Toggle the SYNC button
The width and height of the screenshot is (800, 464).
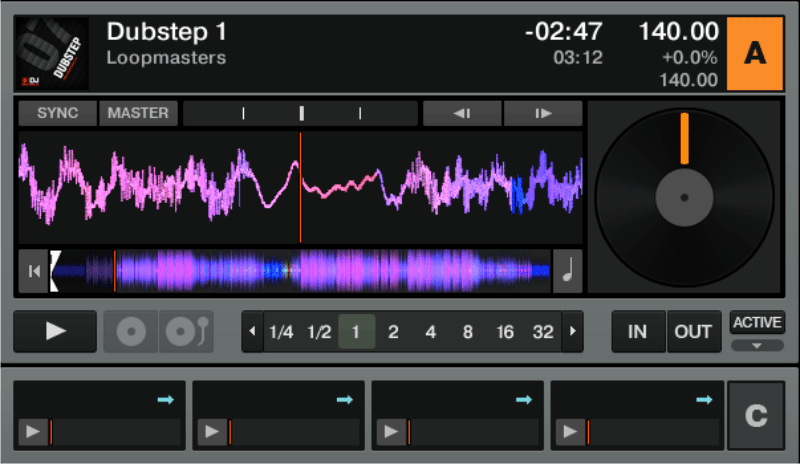point(57,113)
